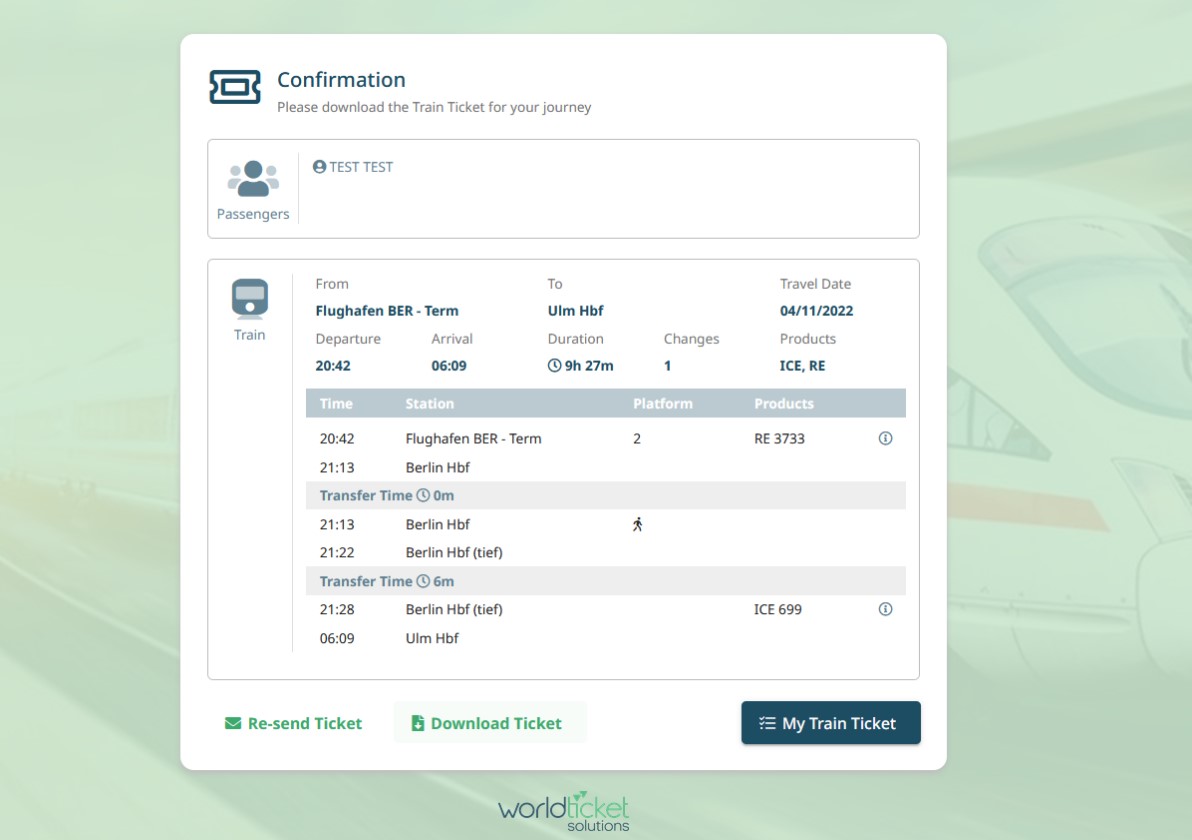Click the worldticket solutions logo
Image resolution: width=1192 pixels, height=840 pixels.
[564, 811]
